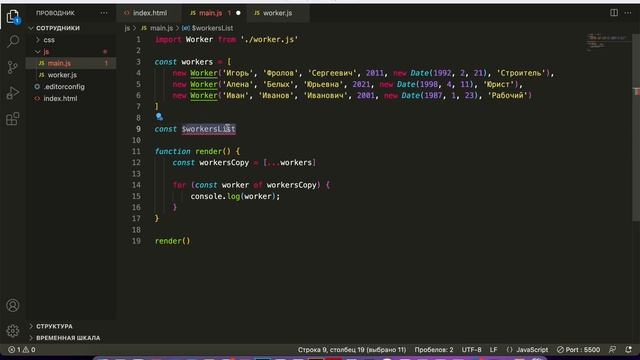
Task: Click Строка 9, столбец 19 cursor position
Action: click(352, 350)
